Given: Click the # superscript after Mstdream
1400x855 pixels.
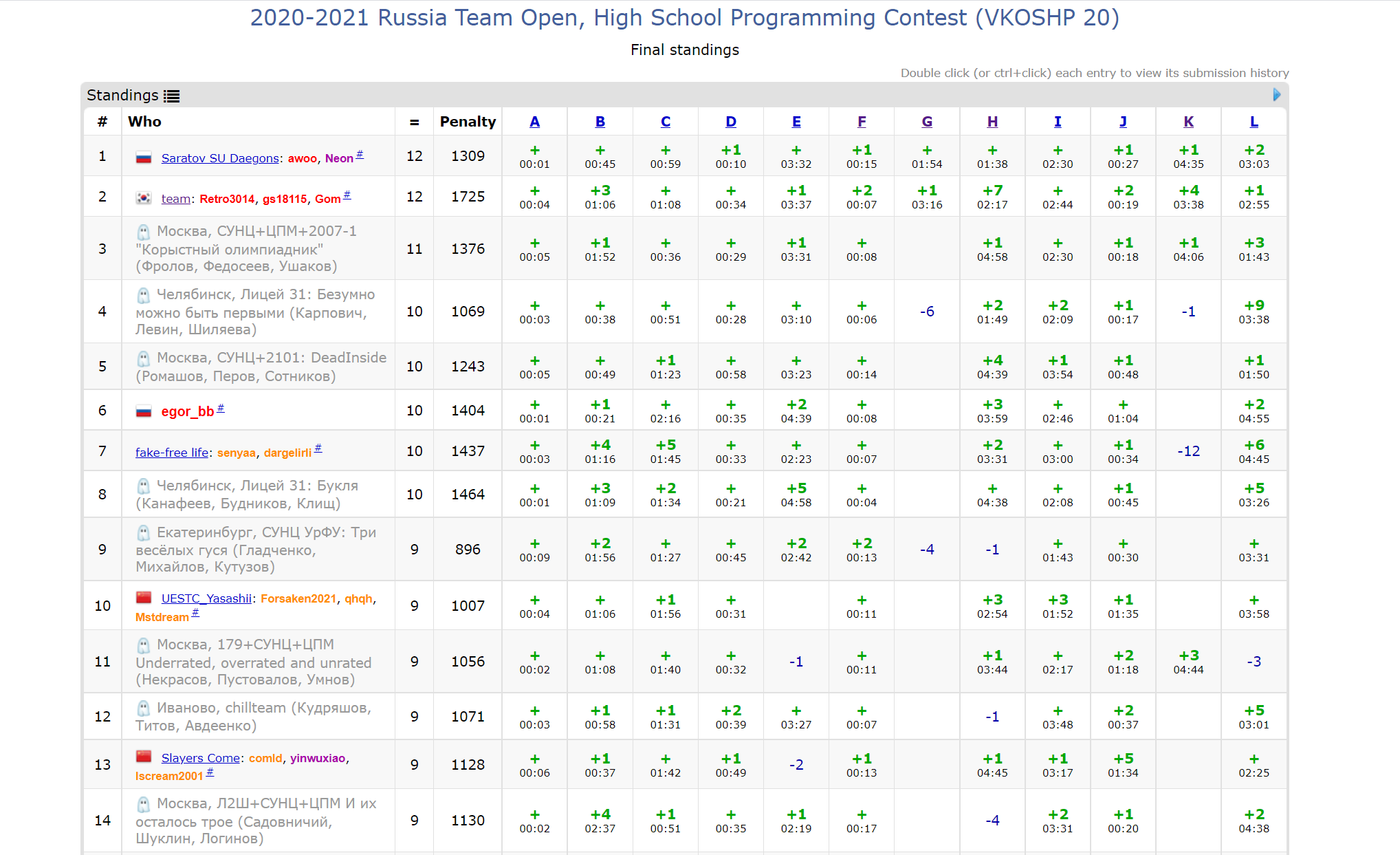Looking at the screenshot, I should [195, 613].
